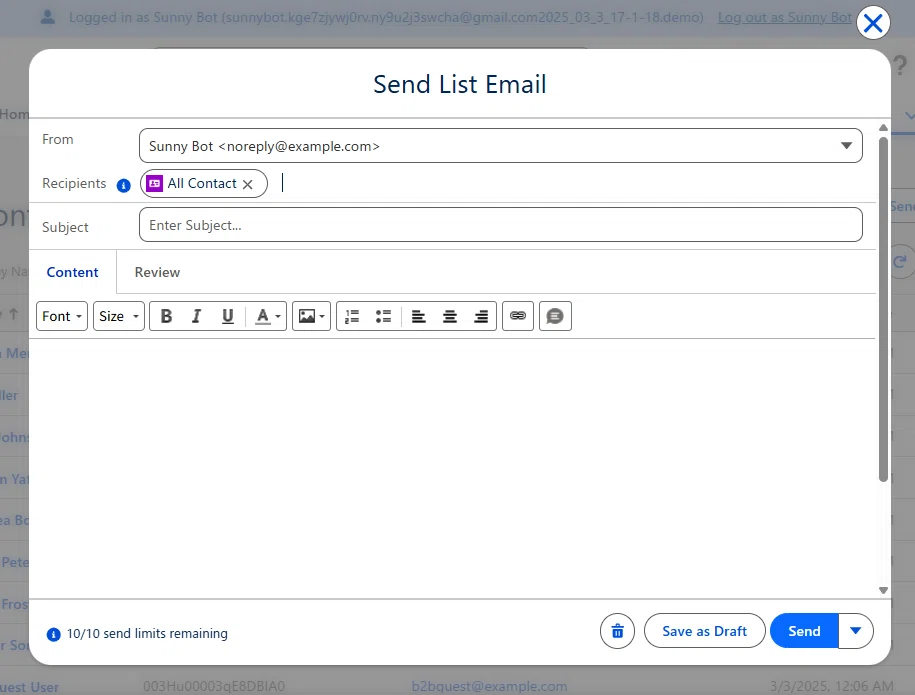
Task: Toggle bold formatting in email editor
Action: 166,316
